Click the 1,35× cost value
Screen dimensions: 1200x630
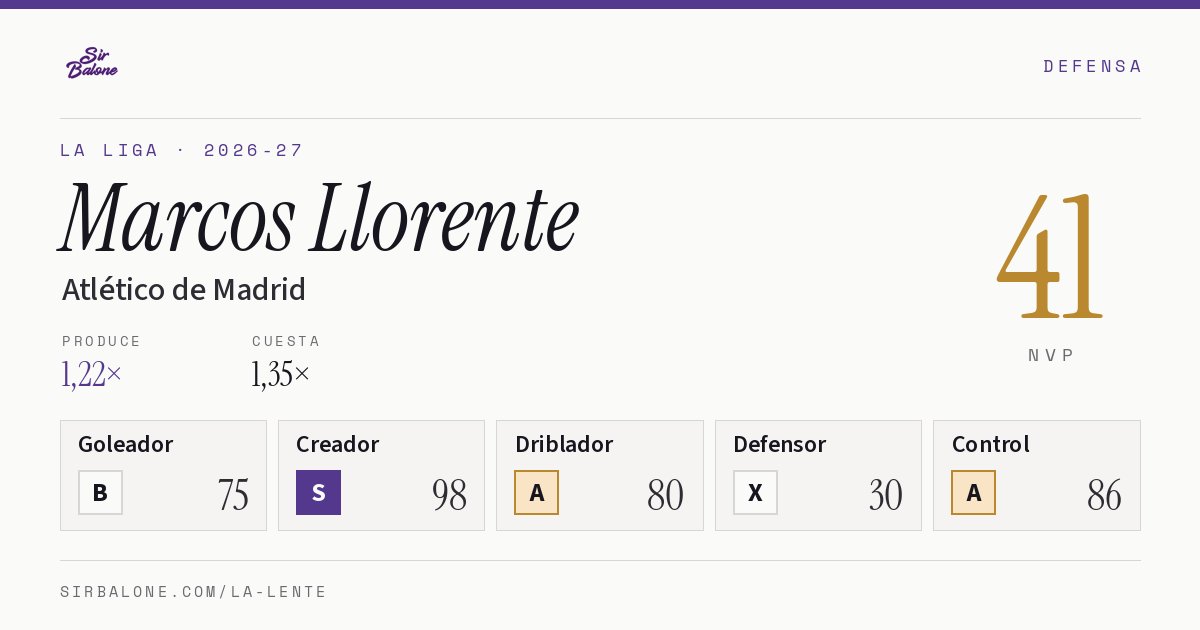click(x=281, y=374)
